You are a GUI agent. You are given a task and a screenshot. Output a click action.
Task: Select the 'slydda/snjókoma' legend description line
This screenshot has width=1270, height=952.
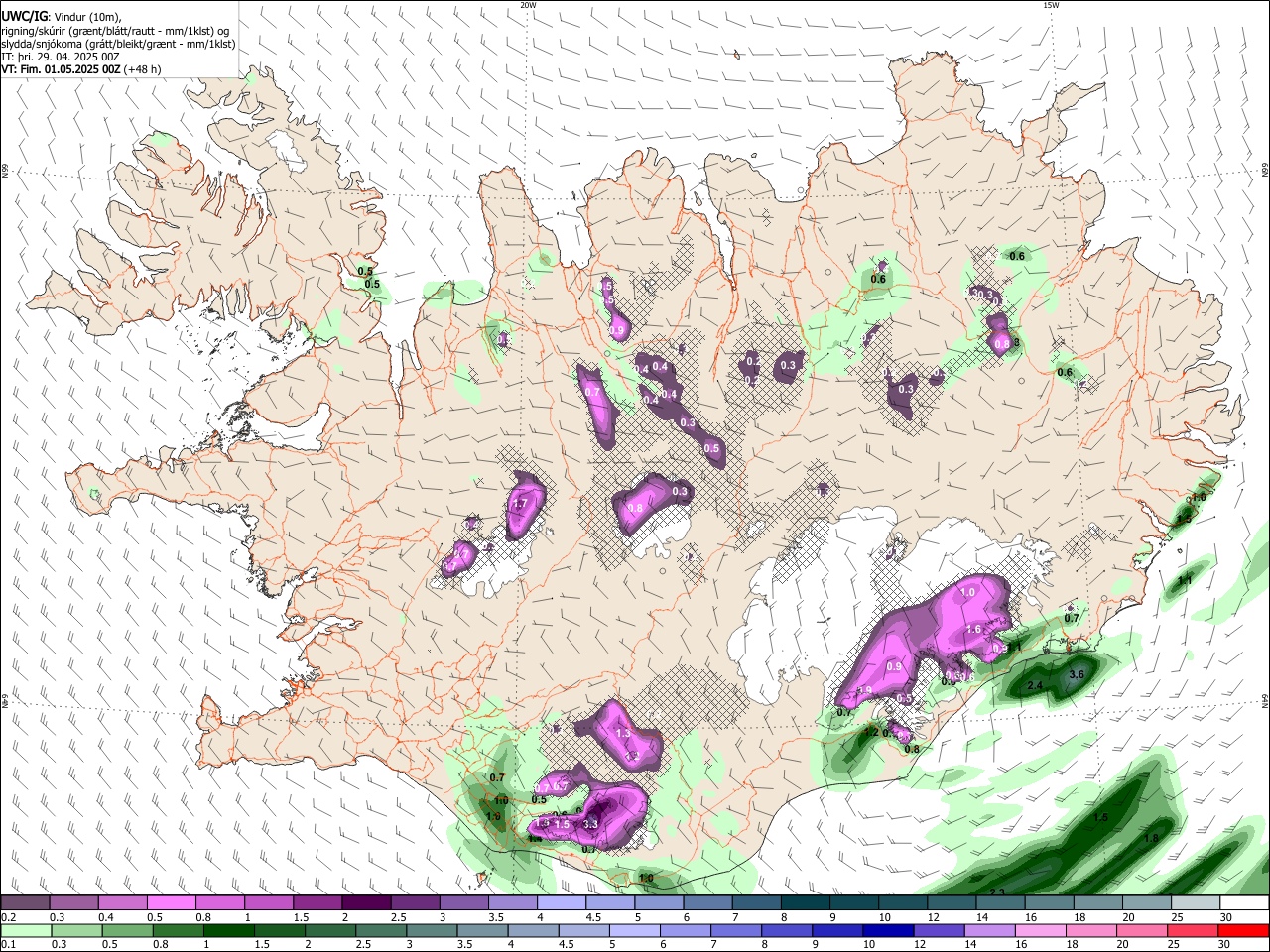tap(118, 44)
